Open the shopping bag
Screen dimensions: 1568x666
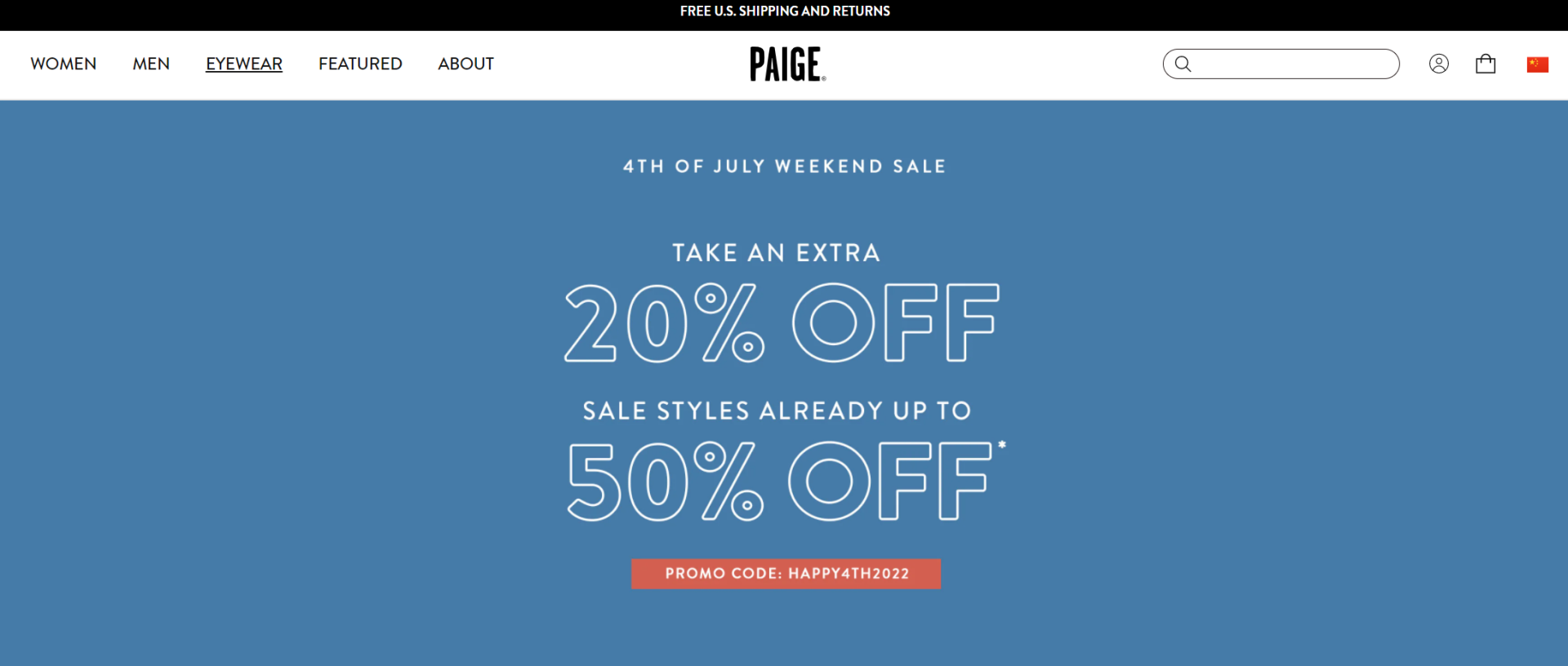coord(1485,64)
